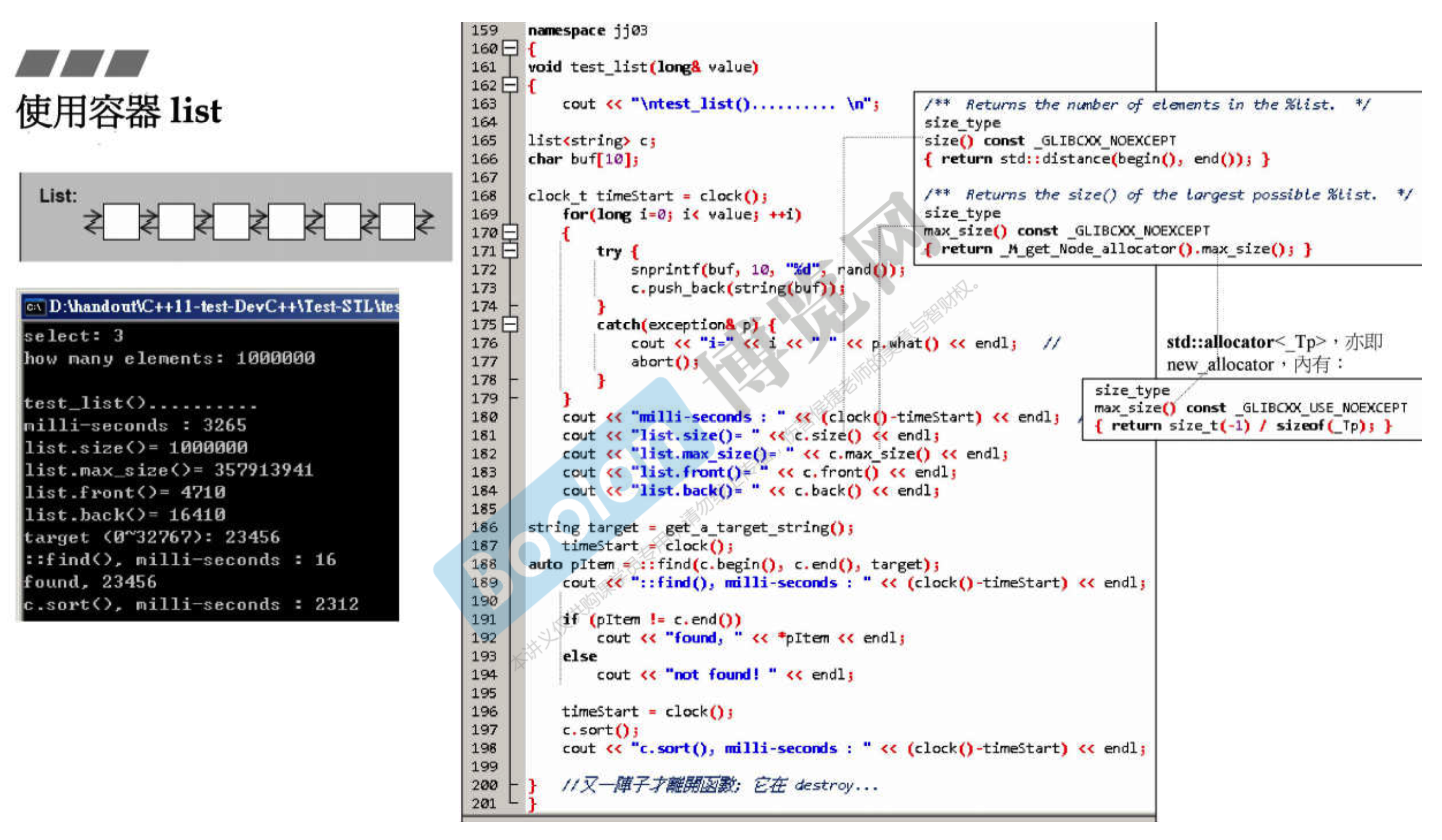Viewport: 1442px width, 840px height.
Task: Click the third node box in List diagram
Action: pos(231,222)
